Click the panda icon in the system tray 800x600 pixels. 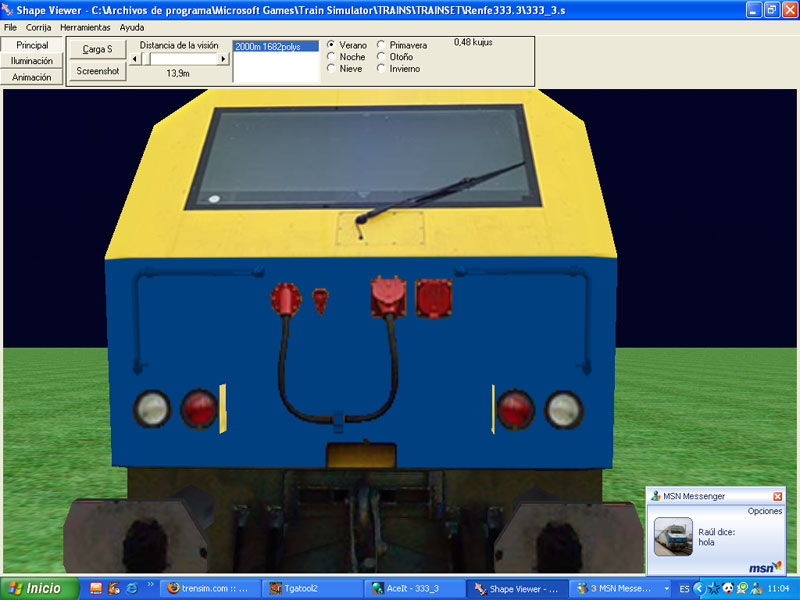coord(728,588)
